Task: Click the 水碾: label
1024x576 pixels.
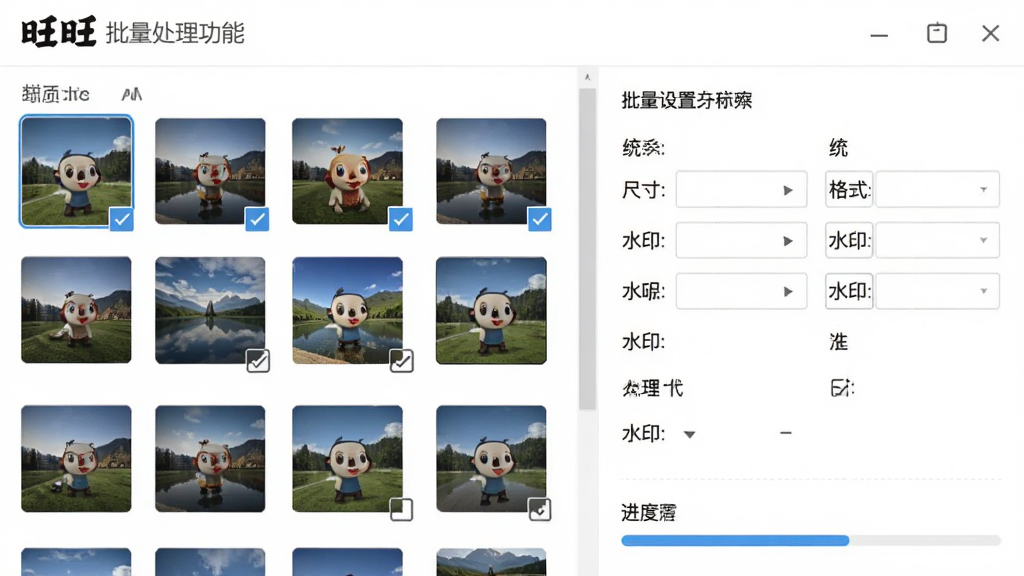Action: tap(643, 291)
